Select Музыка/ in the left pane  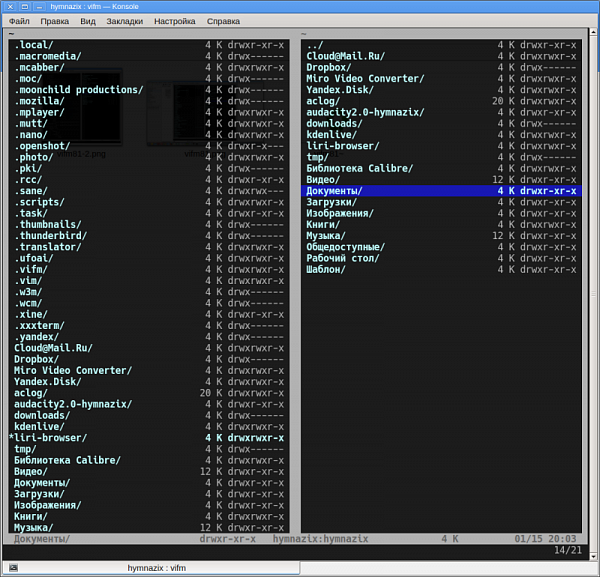(x=149, y=528)
